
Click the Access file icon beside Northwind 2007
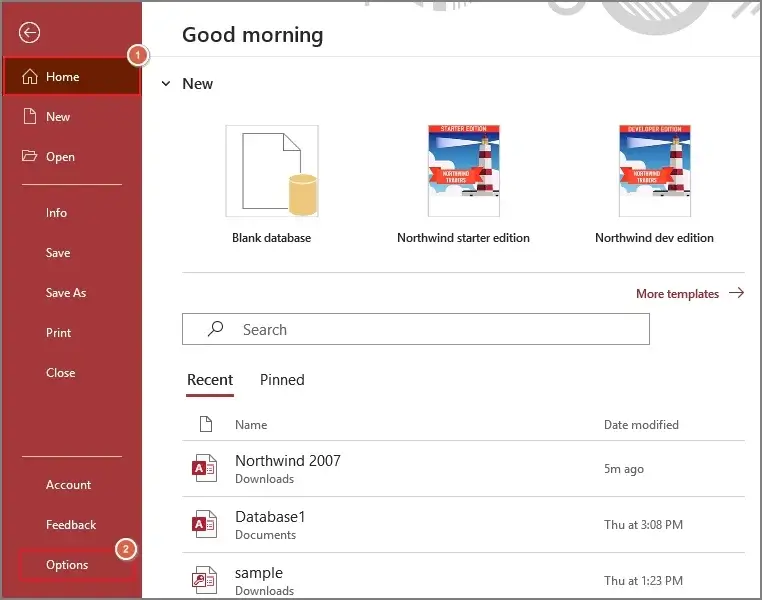point(205,468)
